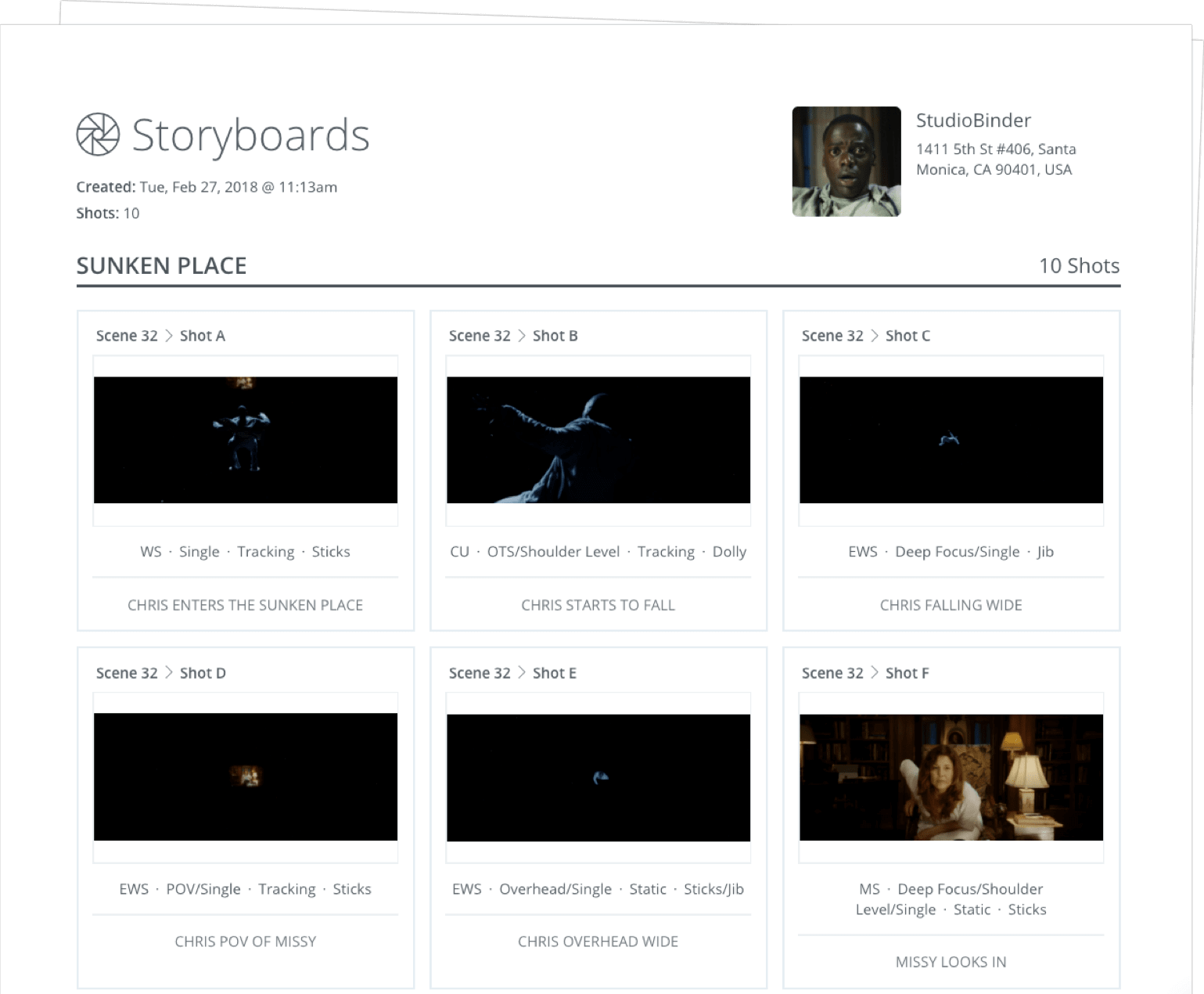1204x994 pixels.
Task: Open the Shot C storyboard frame
Action: click(951, 440)
